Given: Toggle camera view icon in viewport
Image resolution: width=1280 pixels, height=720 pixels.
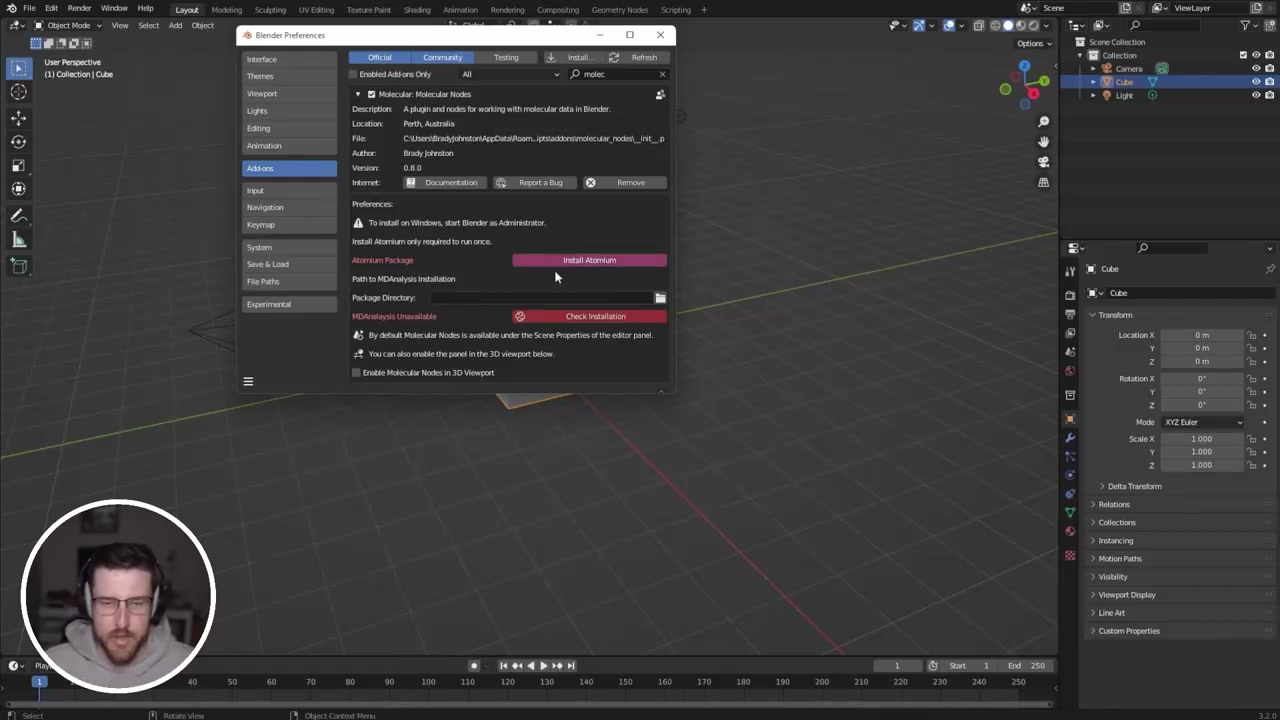Looking at the screenshot, I should [x=1043, y=162].
